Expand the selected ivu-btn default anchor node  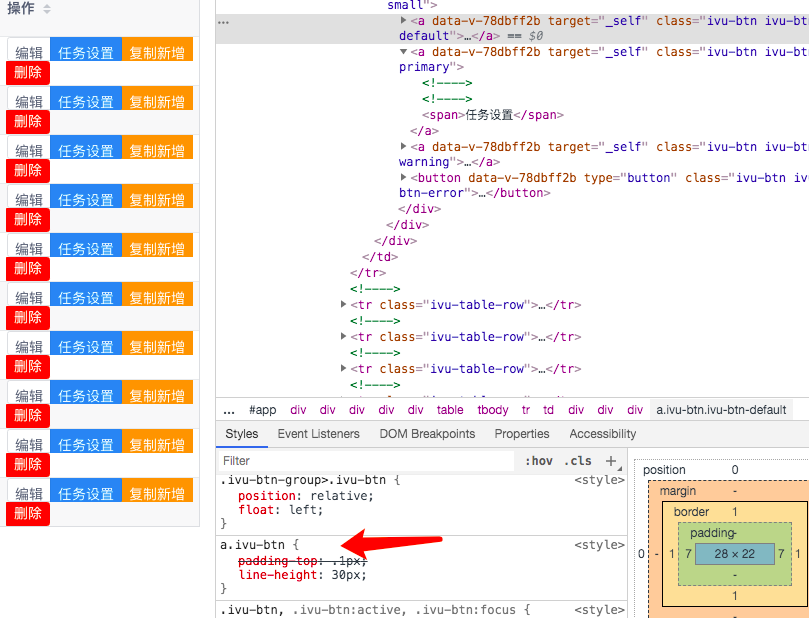[403, 21]
